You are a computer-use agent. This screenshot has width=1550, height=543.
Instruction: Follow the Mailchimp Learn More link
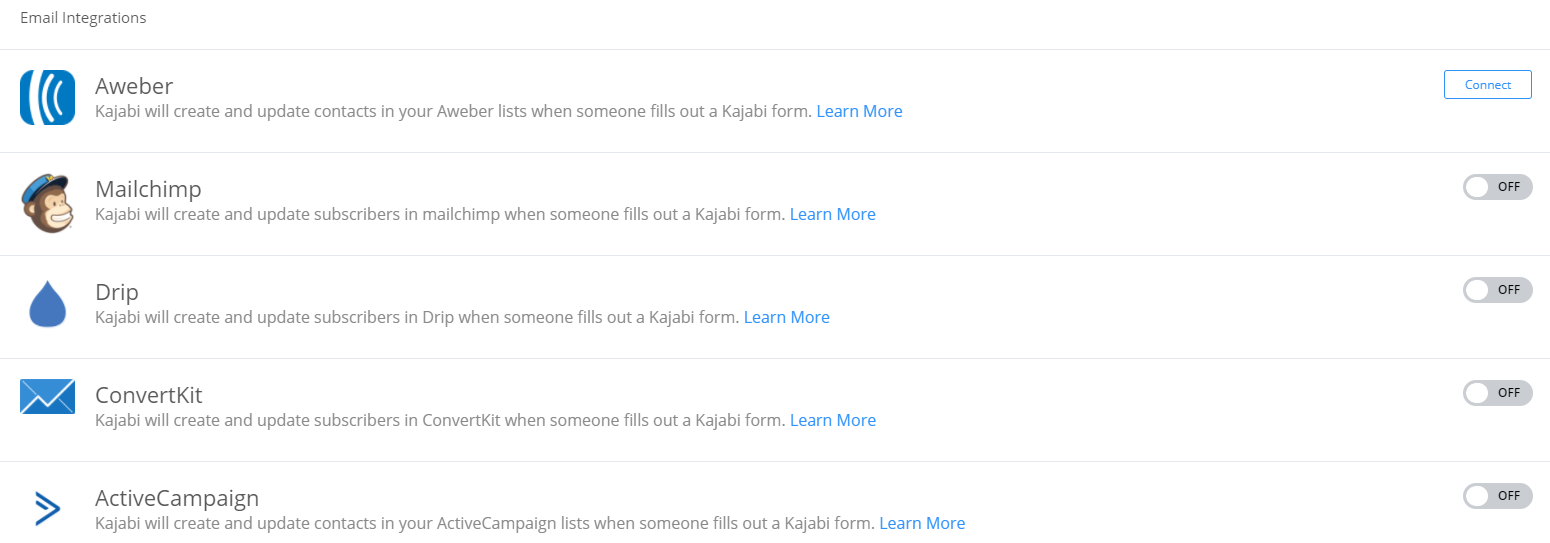[832, 215]
